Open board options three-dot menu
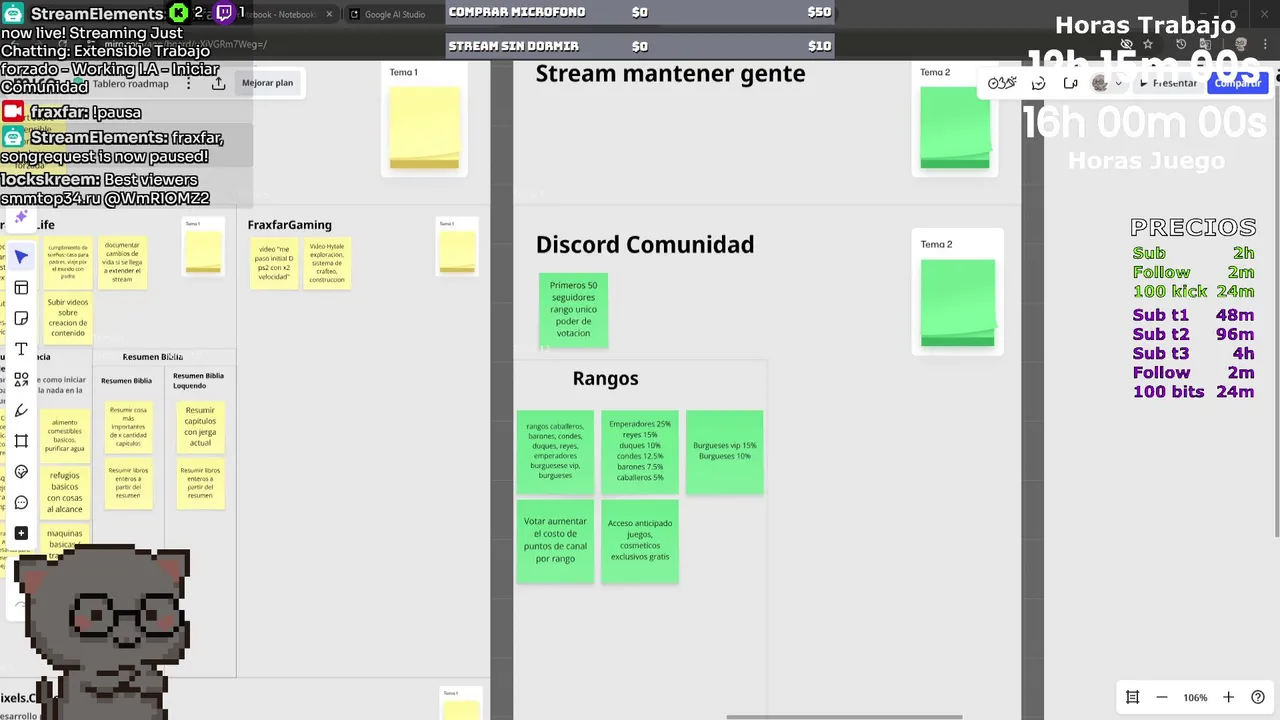Viewport: 1280px width, 720px height. tap(189, 83)
